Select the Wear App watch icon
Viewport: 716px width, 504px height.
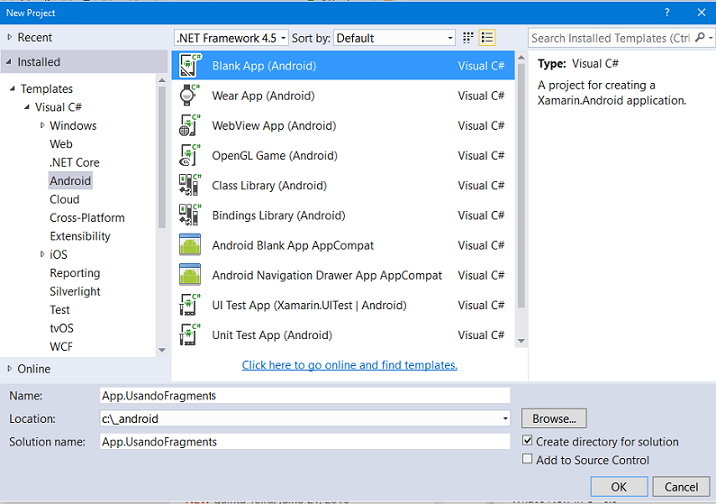[190, 95]
